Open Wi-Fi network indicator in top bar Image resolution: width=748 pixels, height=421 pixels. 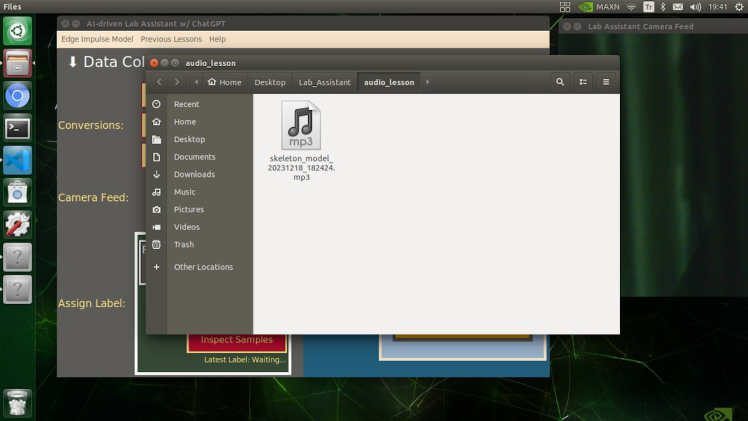[x=632, y=7]
